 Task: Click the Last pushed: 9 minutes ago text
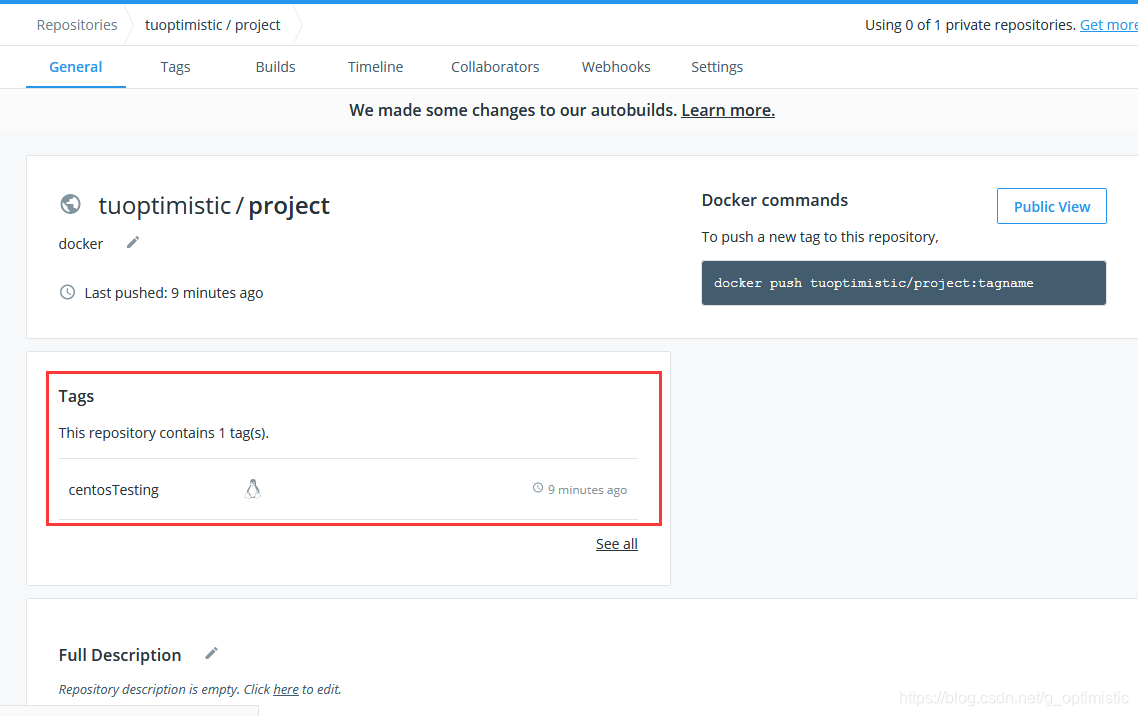[x=174, y=293]
